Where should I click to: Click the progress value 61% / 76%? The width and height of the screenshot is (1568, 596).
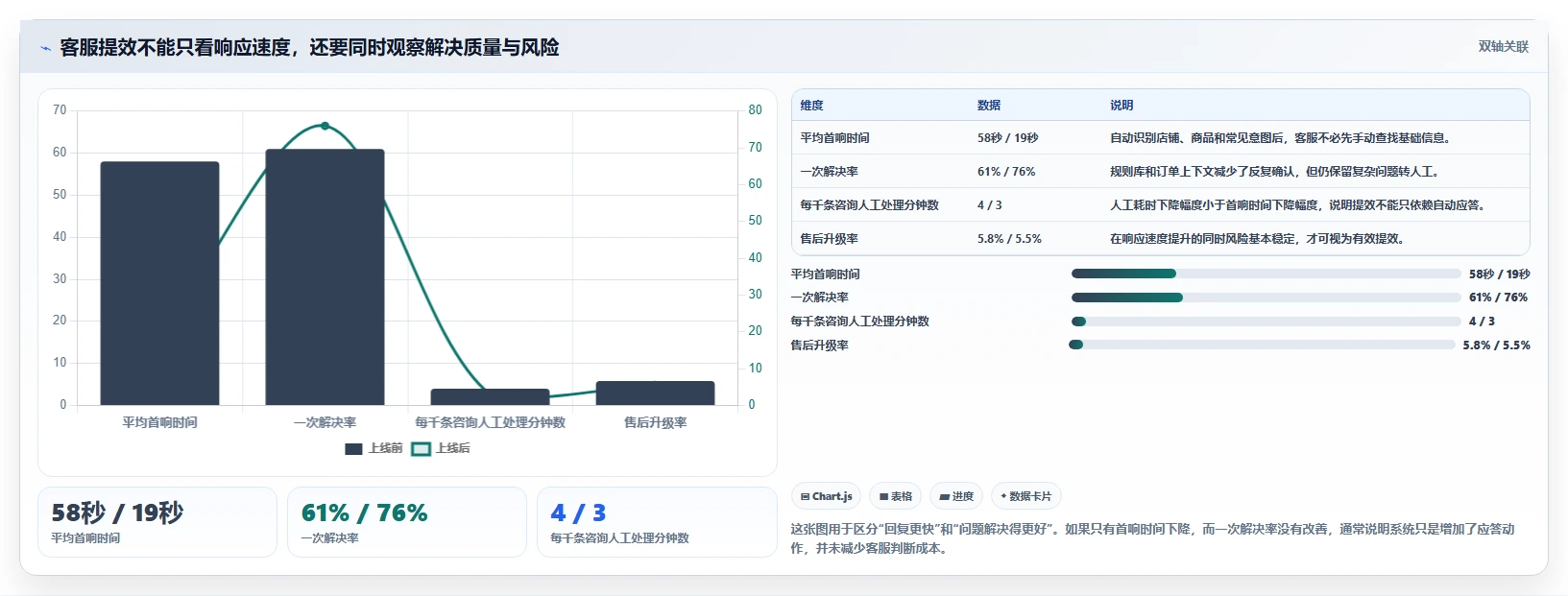(1498, 298)
